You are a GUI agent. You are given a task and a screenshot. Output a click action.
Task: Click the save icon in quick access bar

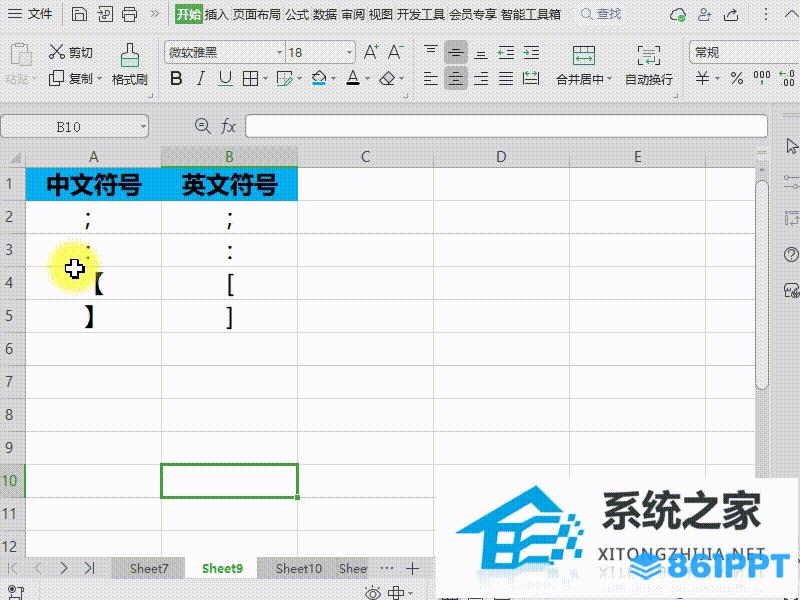pos(79,14)
